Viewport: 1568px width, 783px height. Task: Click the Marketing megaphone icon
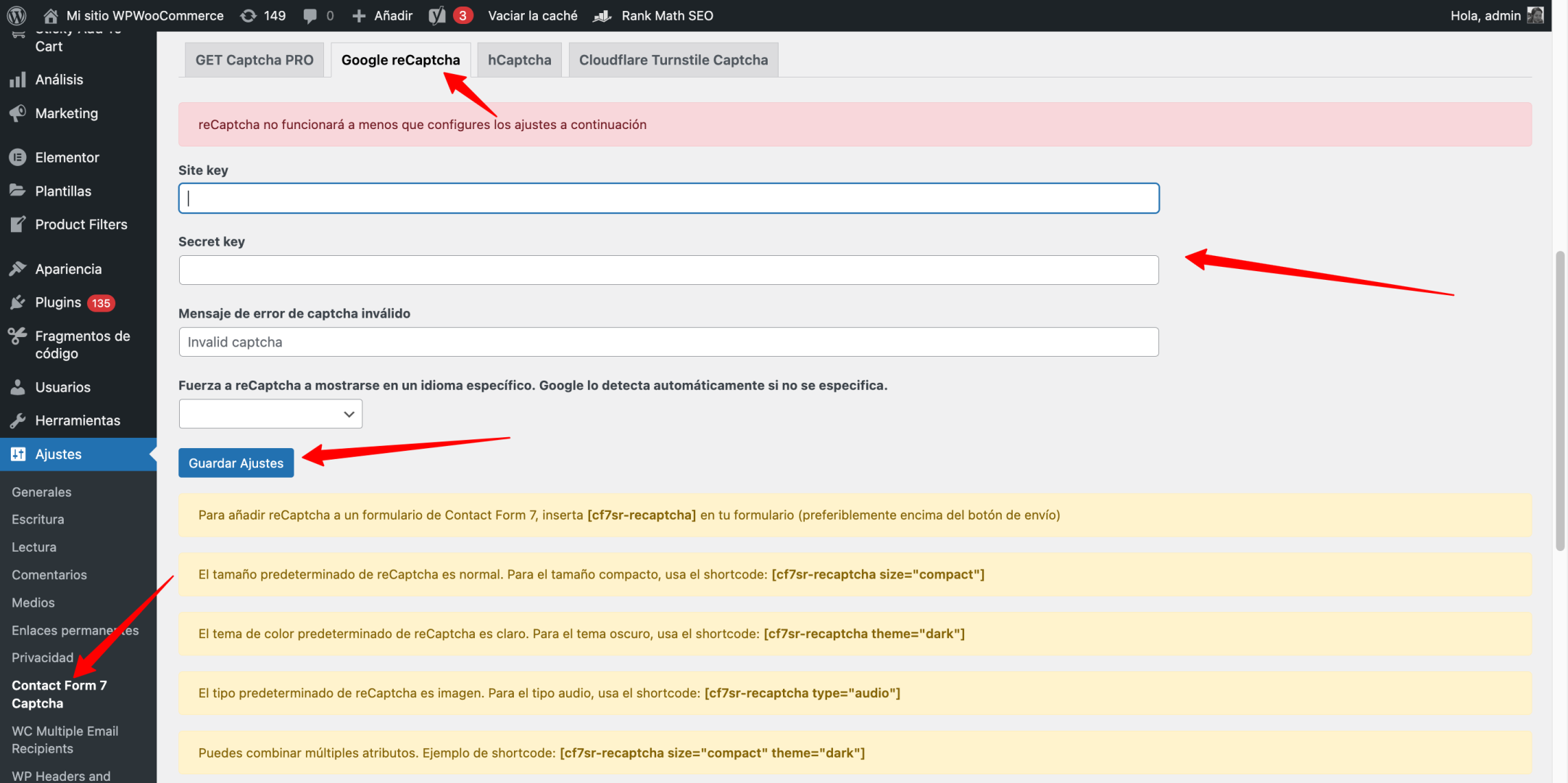tap(17, 113)
